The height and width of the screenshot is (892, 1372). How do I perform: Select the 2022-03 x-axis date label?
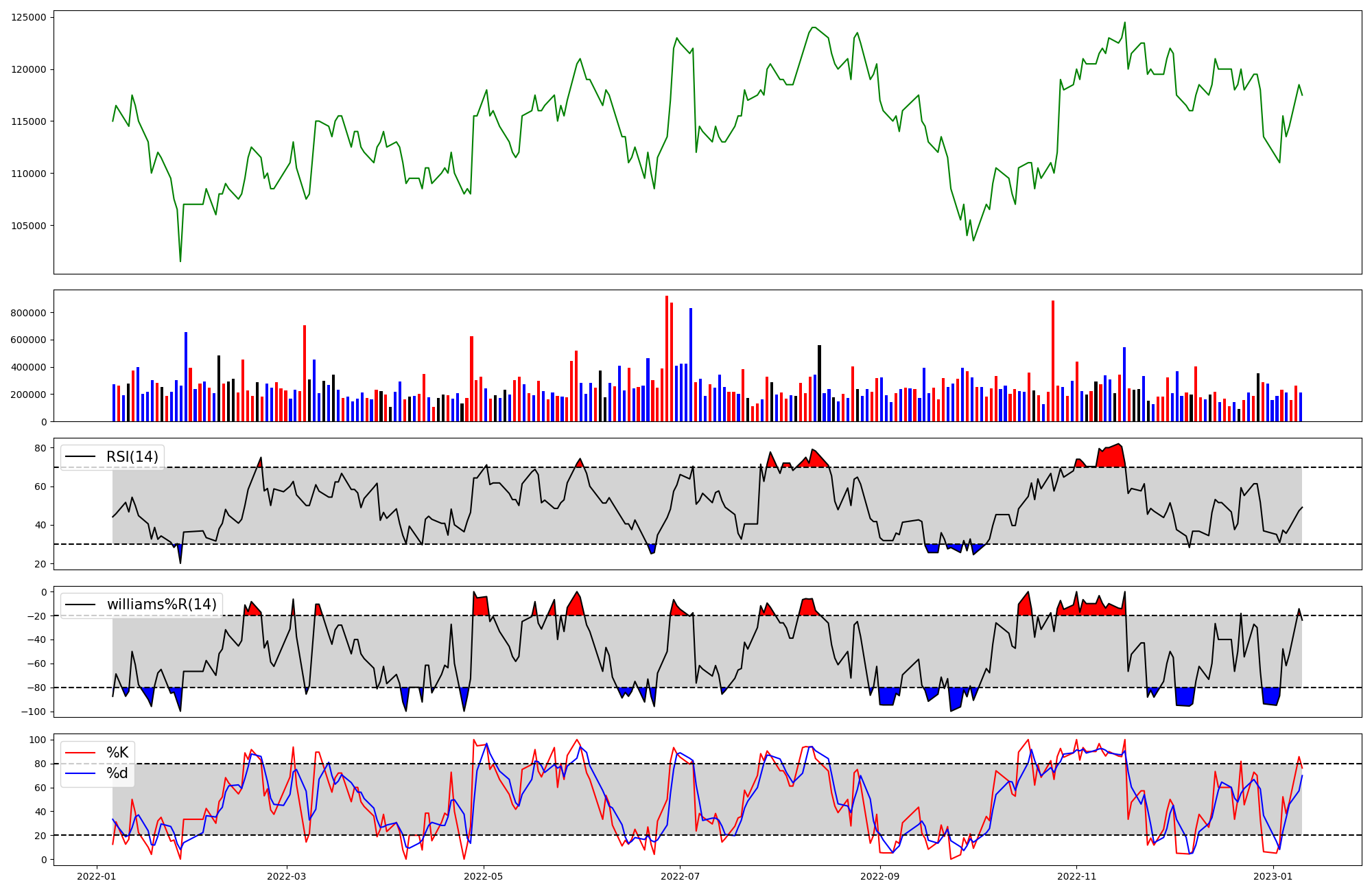(x=286, y=876)
